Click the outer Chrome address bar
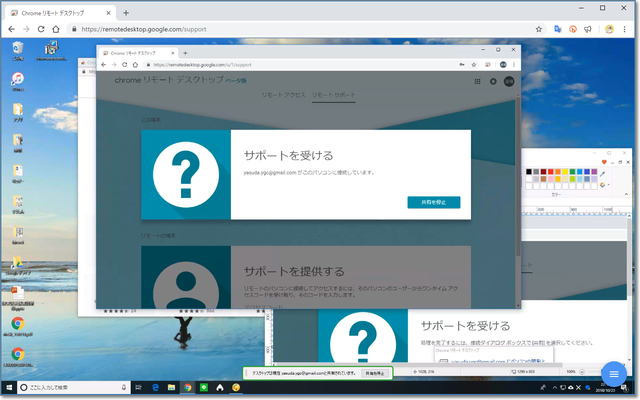Image resolution: width=640 pixels, height=400 pixels. tap(300, 29)
